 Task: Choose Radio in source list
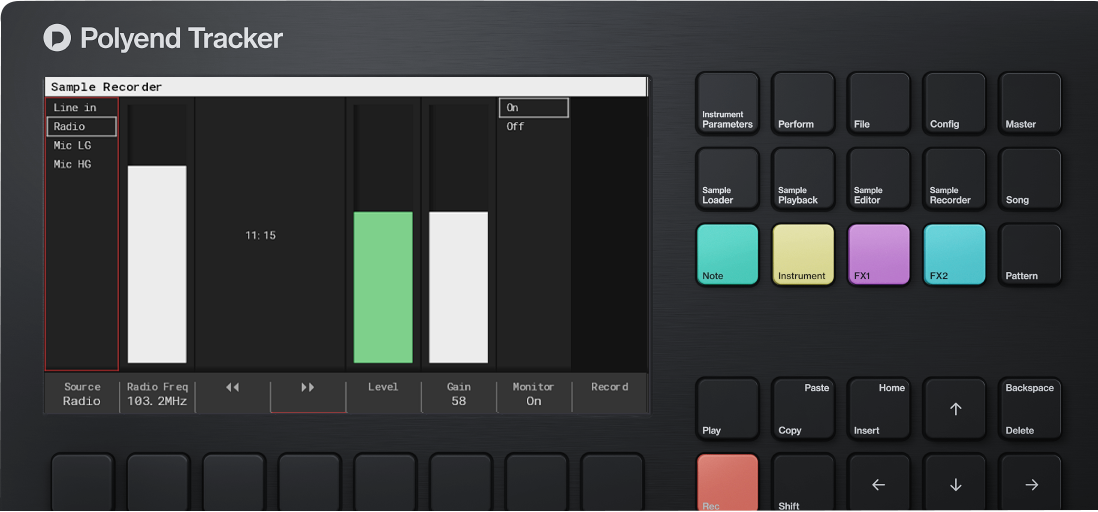click(x=81, y=127)
